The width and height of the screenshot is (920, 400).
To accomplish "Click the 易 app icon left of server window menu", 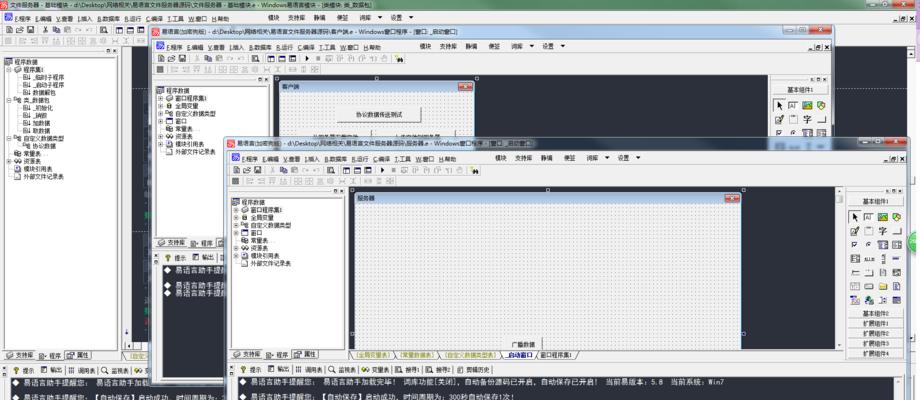I will click(x=236, y=157).
